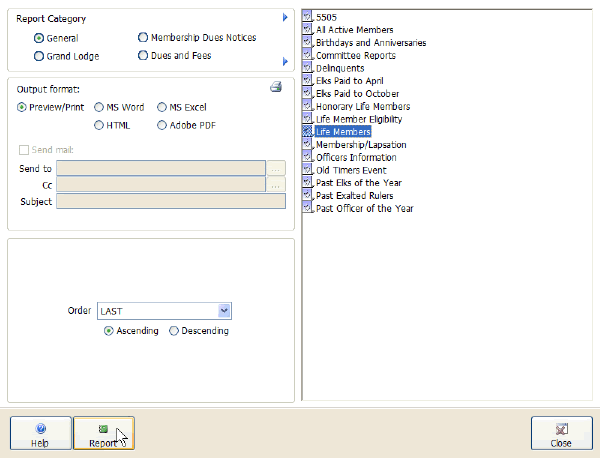Viewport: 600px width, 458px height.
Task: Click the icon next to Past Exalted Rulers
Action: coord(308,196)
